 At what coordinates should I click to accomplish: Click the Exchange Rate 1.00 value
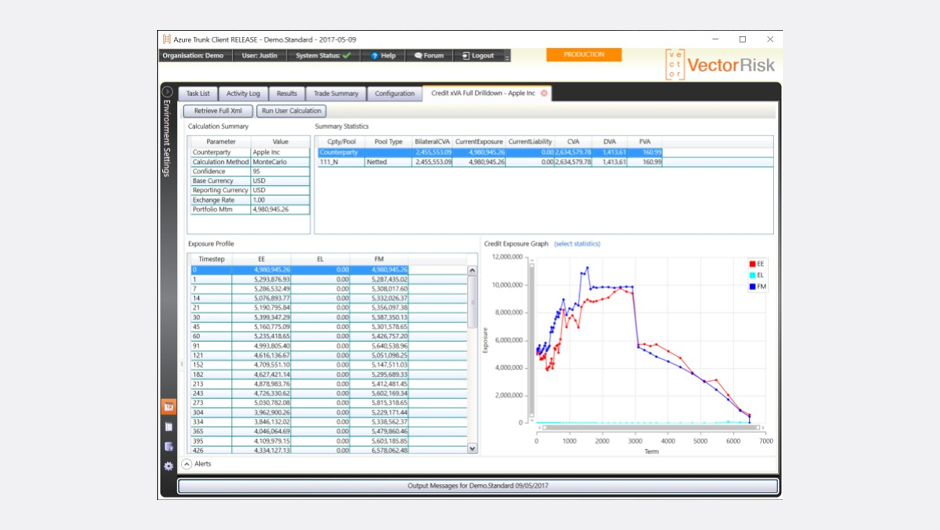coord(280,200)
